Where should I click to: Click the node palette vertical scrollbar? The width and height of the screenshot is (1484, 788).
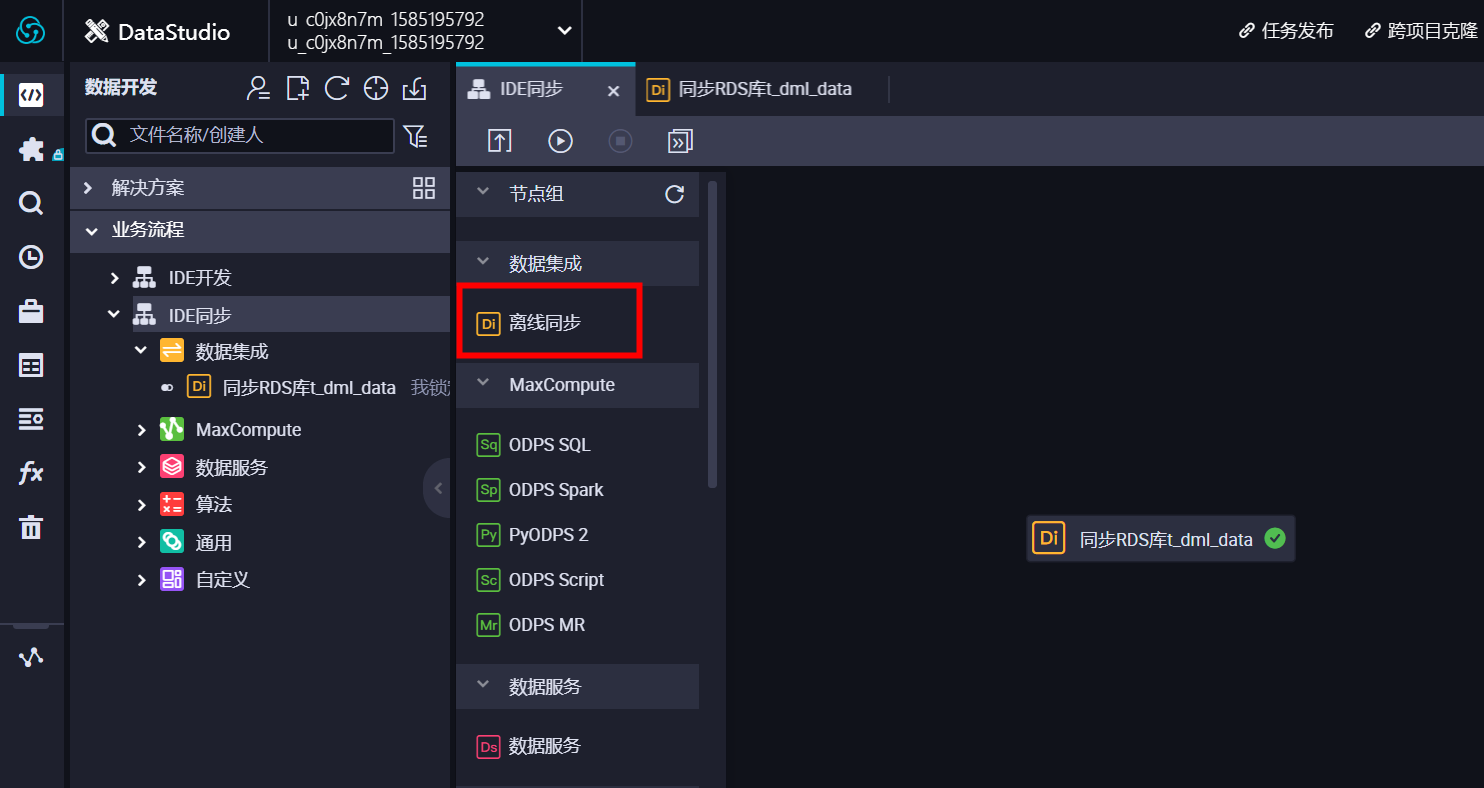click(712, 335)
